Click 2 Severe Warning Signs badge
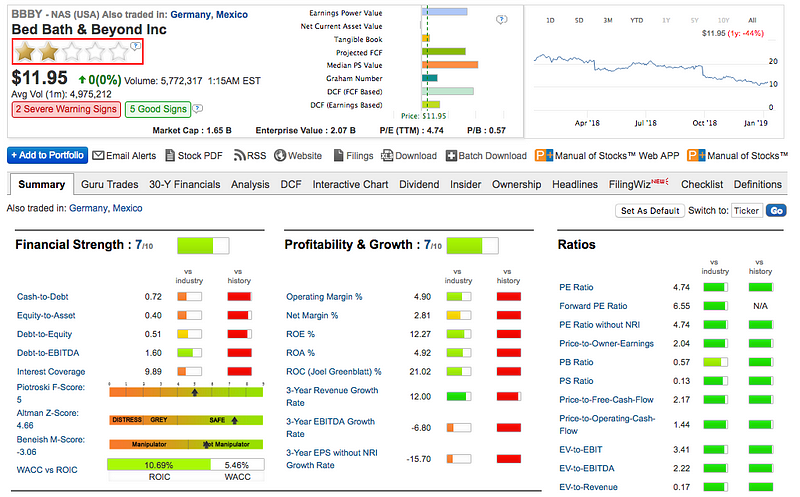The width and height of the screenshot is (800, 497). [66, 109]
